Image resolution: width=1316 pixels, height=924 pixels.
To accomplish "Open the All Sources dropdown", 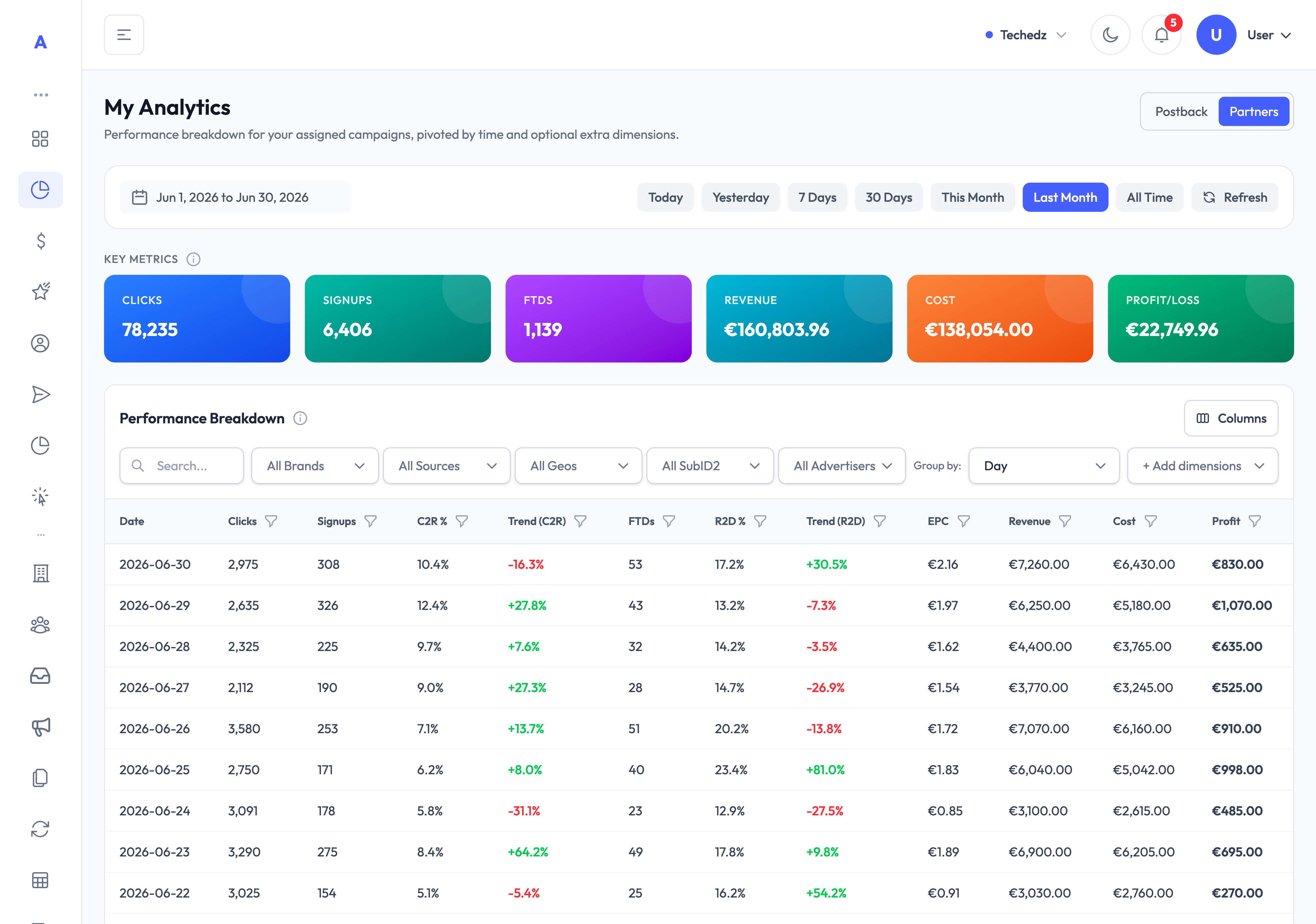I will click(447, 466).
